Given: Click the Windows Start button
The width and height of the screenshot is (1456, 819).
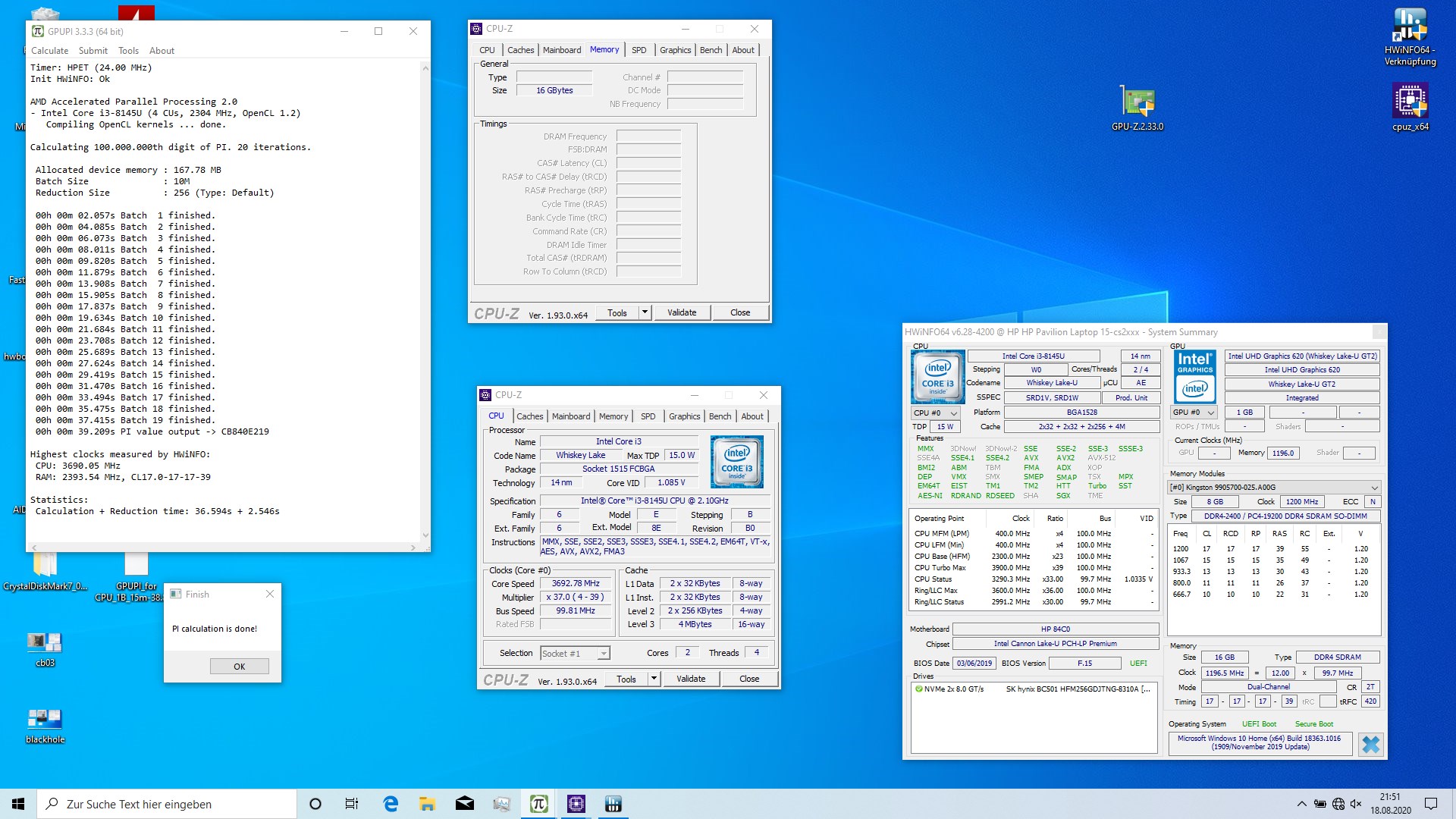Looking at the screenshot, I should [x=18, y=804].
